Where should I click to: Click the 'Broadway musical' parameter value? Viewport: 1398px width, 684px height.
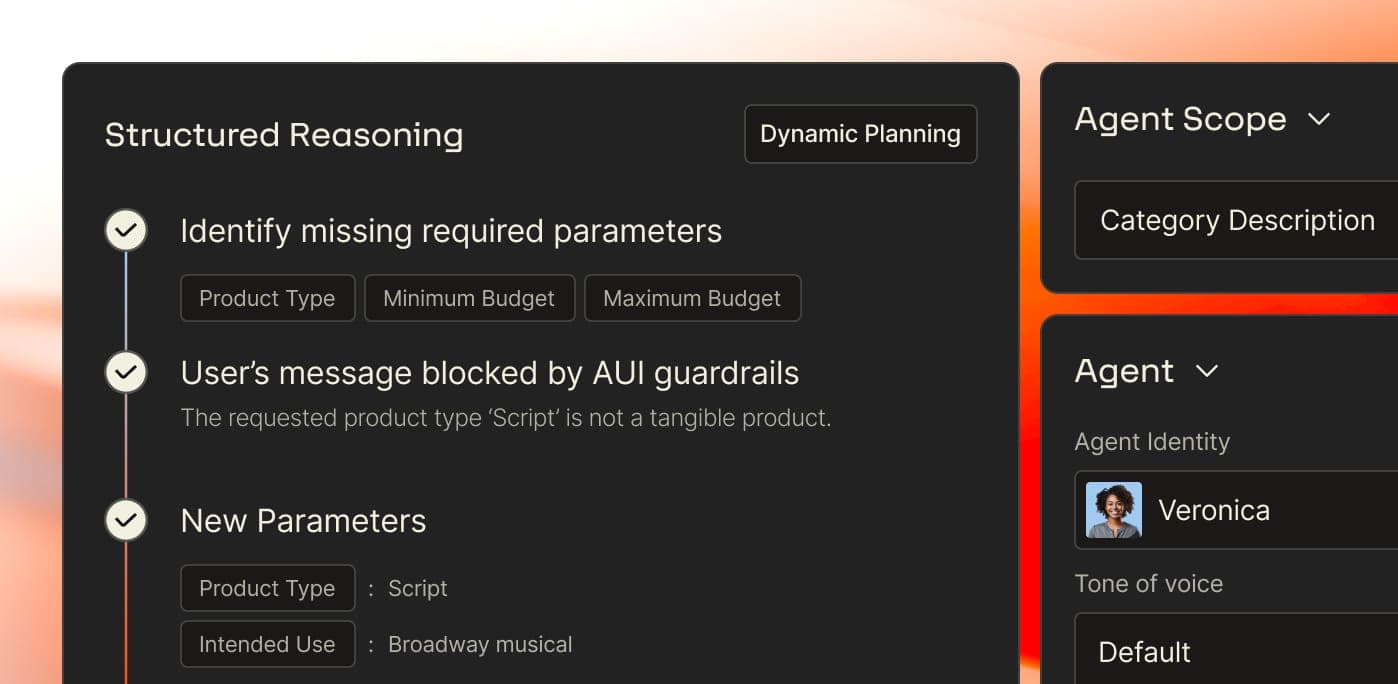(480, 645)
